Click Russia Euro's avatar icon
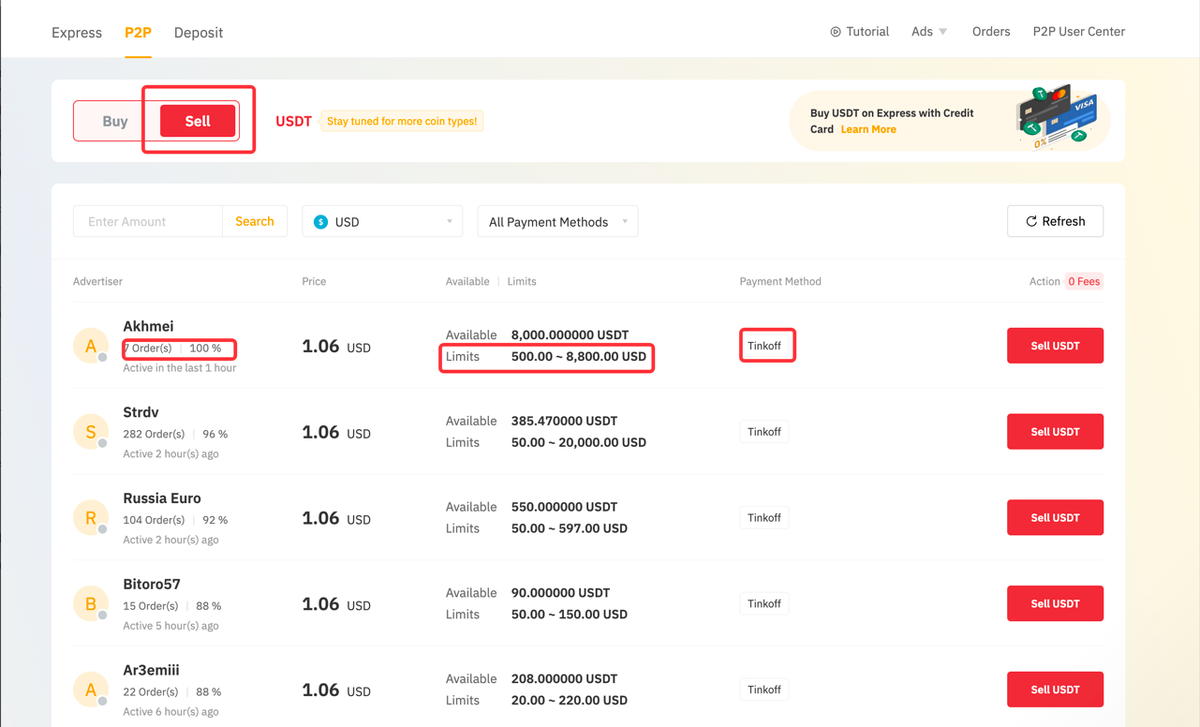Screen dimensions: 1200x727 (91, 518)
